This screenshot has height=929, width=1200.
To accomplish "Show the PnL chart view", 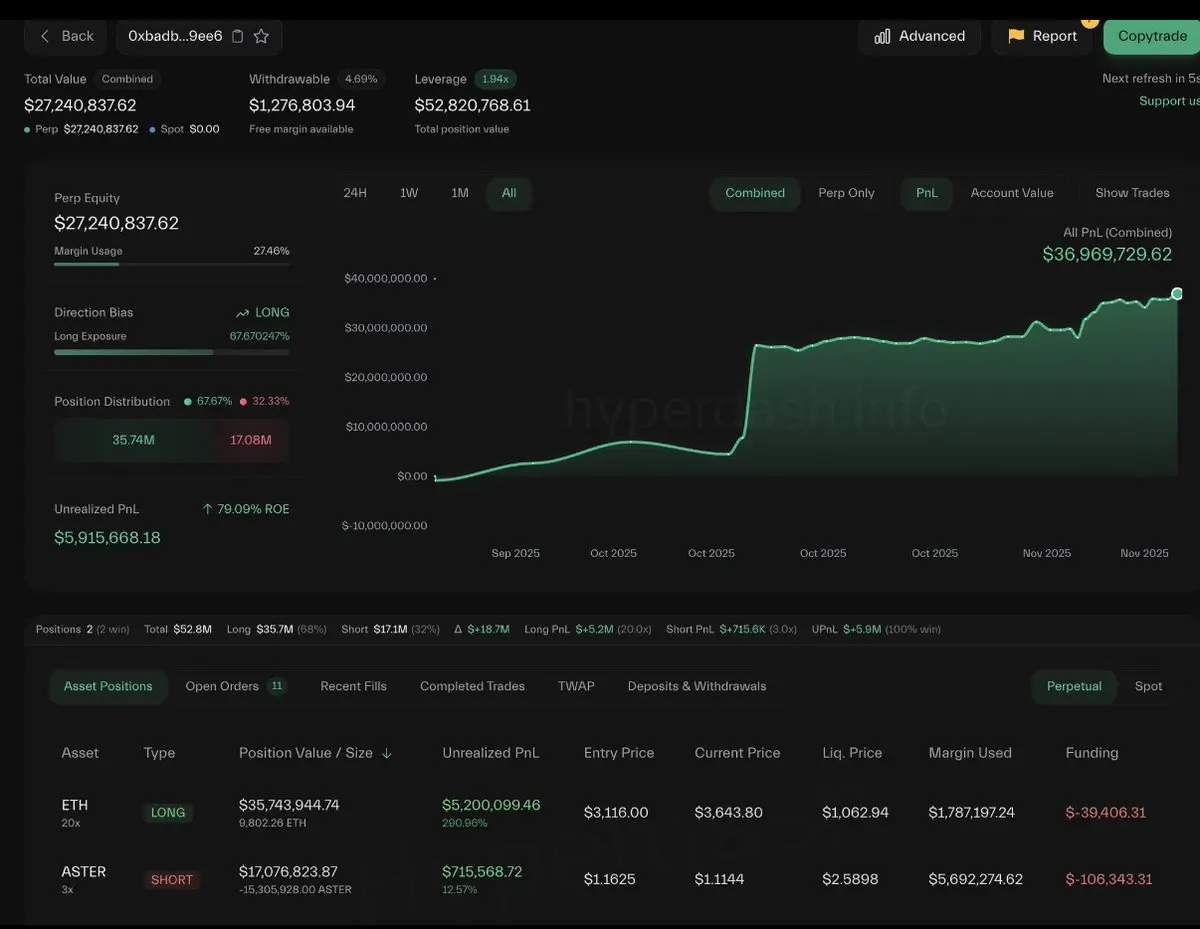I will (x=927, y=193).
